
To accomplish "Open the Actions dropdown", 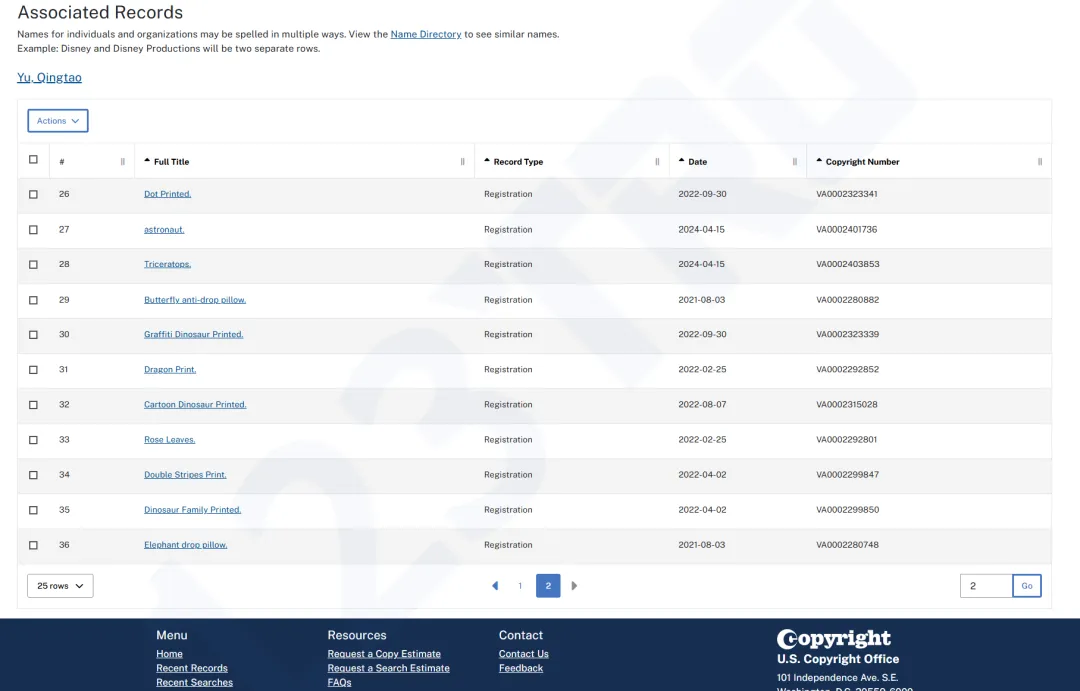I will click(x=58, y=121).
